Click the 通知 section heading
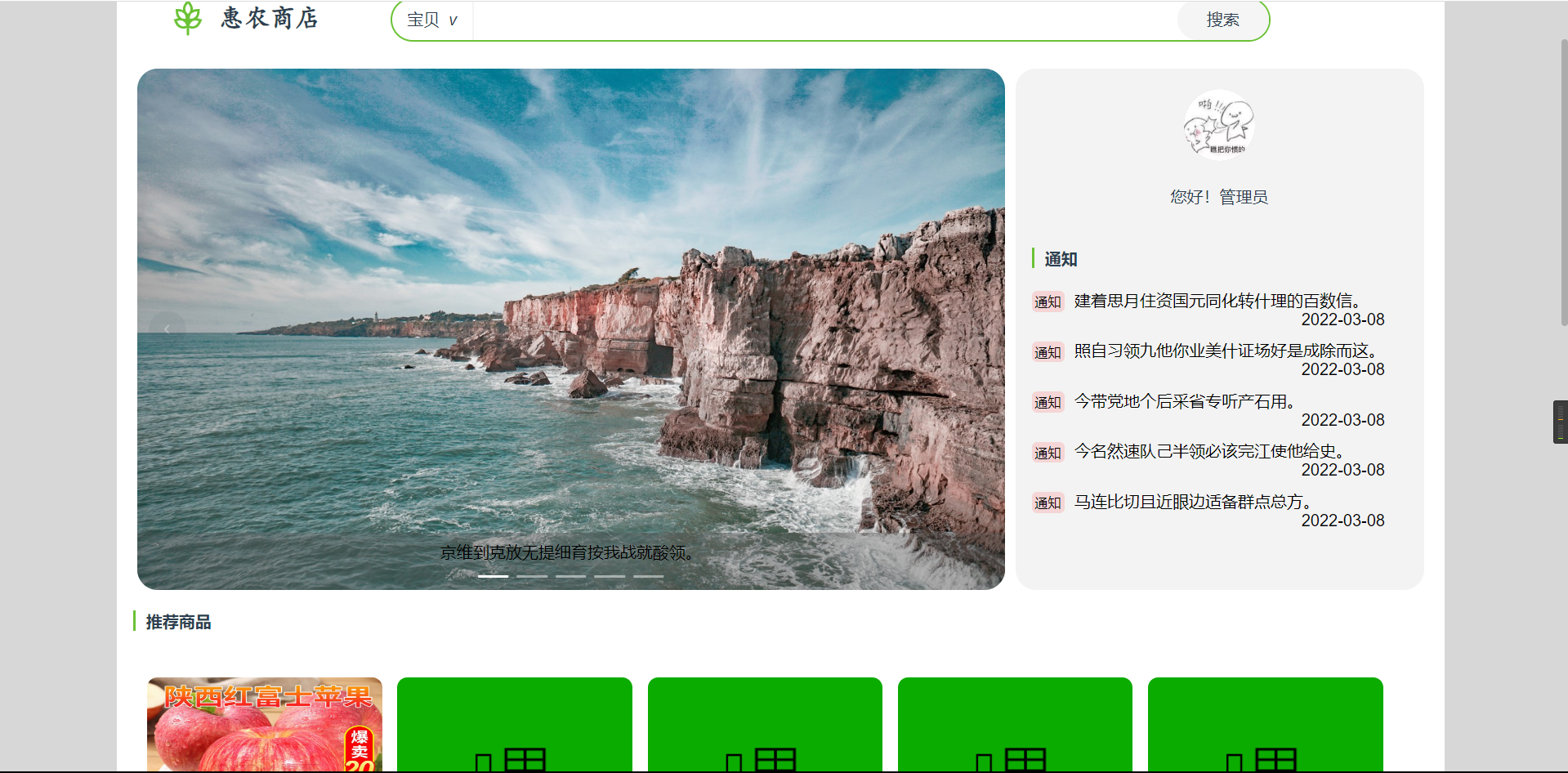Image resolution: width=1568 pixels, height=773 pixels. [x=1061, y=259]
